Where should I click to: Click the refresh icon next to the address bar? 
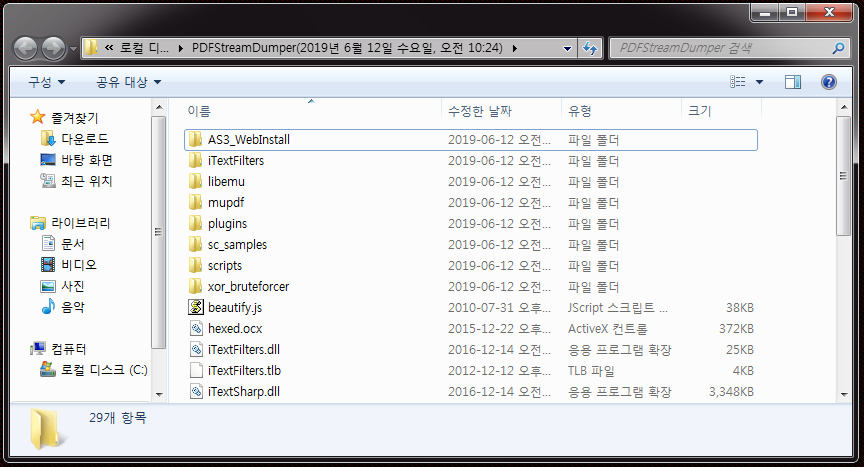[x=590, y=48]
